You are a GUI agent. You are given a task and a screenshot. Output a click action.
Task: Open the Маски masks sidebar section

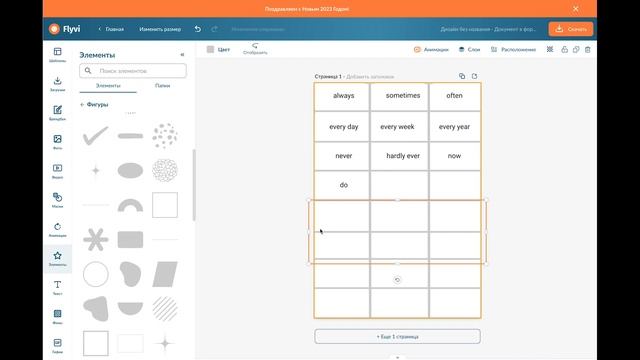click(x=58, y=200)
